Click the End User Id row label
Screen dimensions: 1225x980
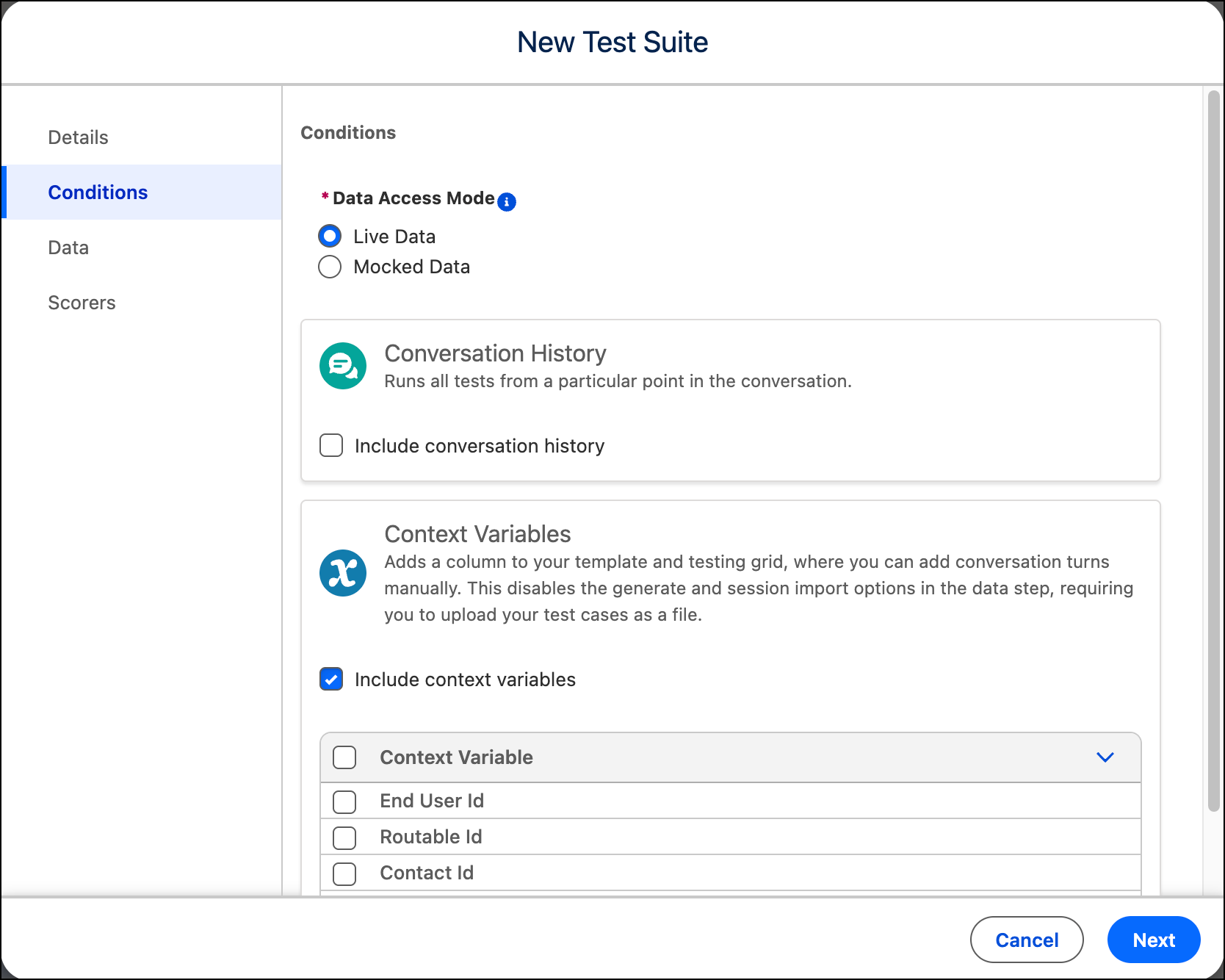(x=432, y=801)
